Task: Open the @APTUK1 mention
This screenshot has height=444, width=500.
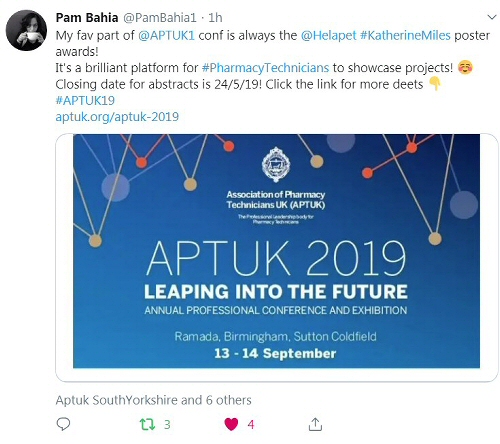Action: (166, 35)
